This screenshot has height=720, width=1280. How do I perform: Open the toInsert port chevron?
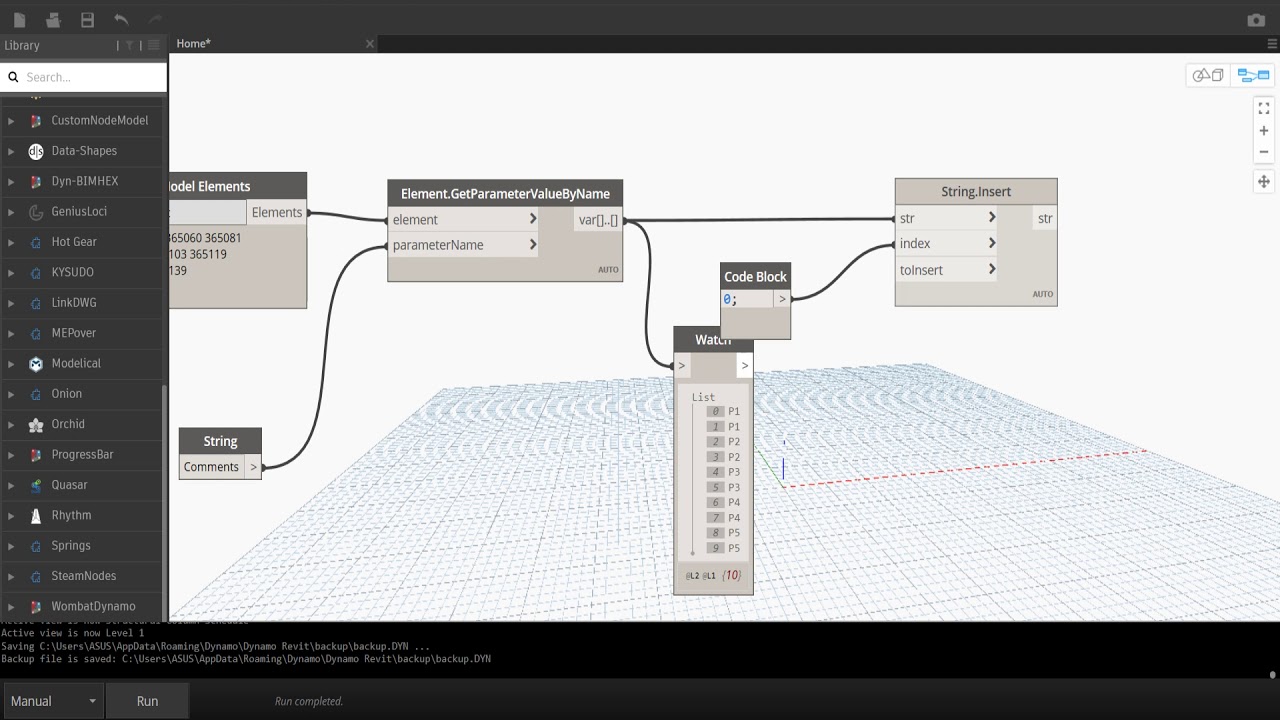tap(992, 269)
